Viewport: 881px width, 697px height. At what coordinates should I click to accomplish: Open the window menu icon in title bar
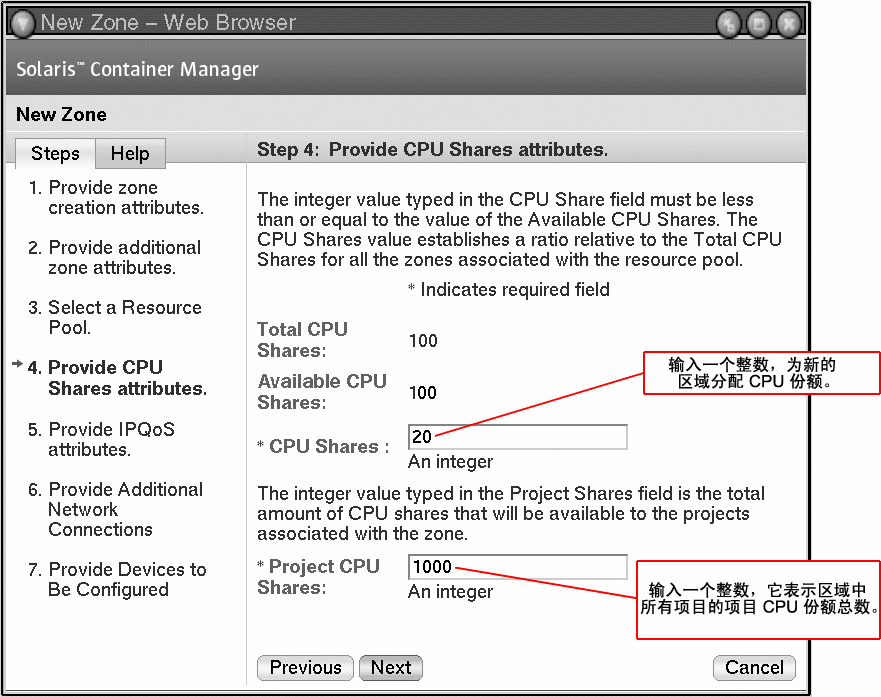pyautogui.click(x=23, y=24)
